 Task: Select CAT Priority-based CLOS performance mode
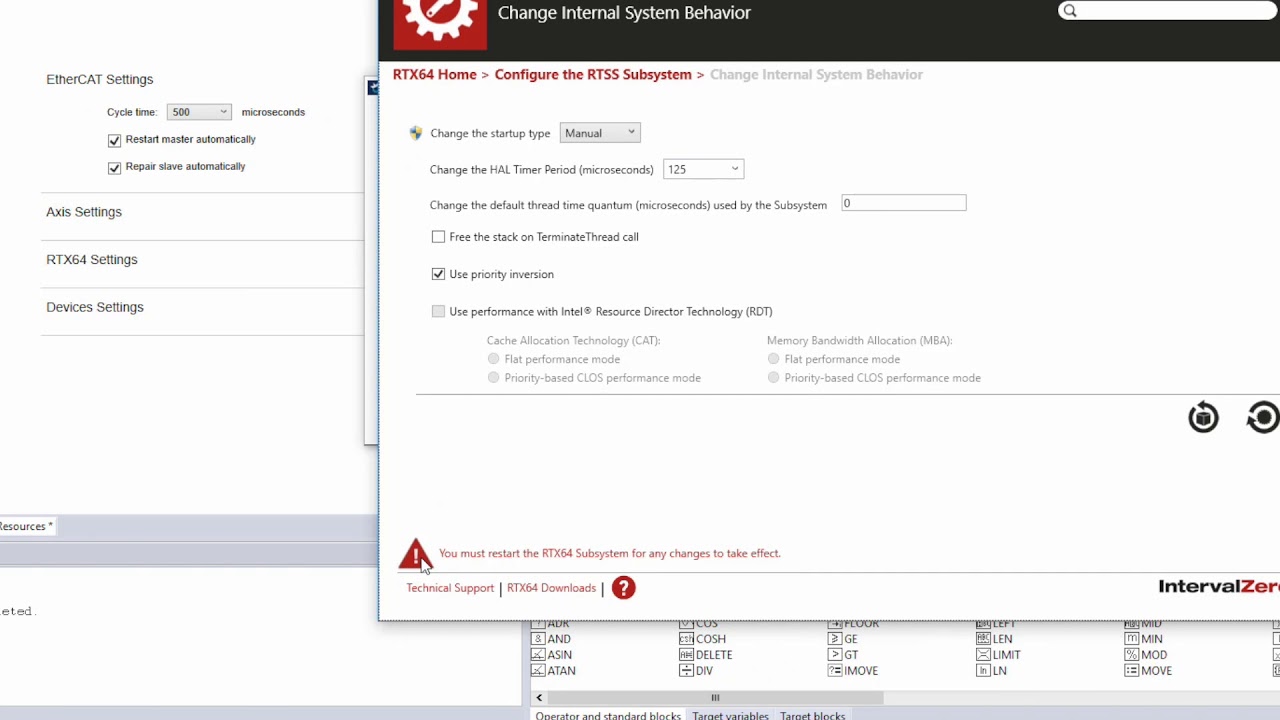click(493, 378)
